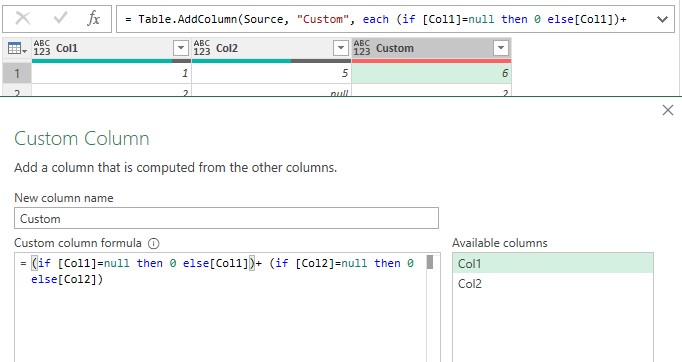Select the Custom column header
This screenshot has height=362, width=682.
pyautogui.click(x=431, y=48)
